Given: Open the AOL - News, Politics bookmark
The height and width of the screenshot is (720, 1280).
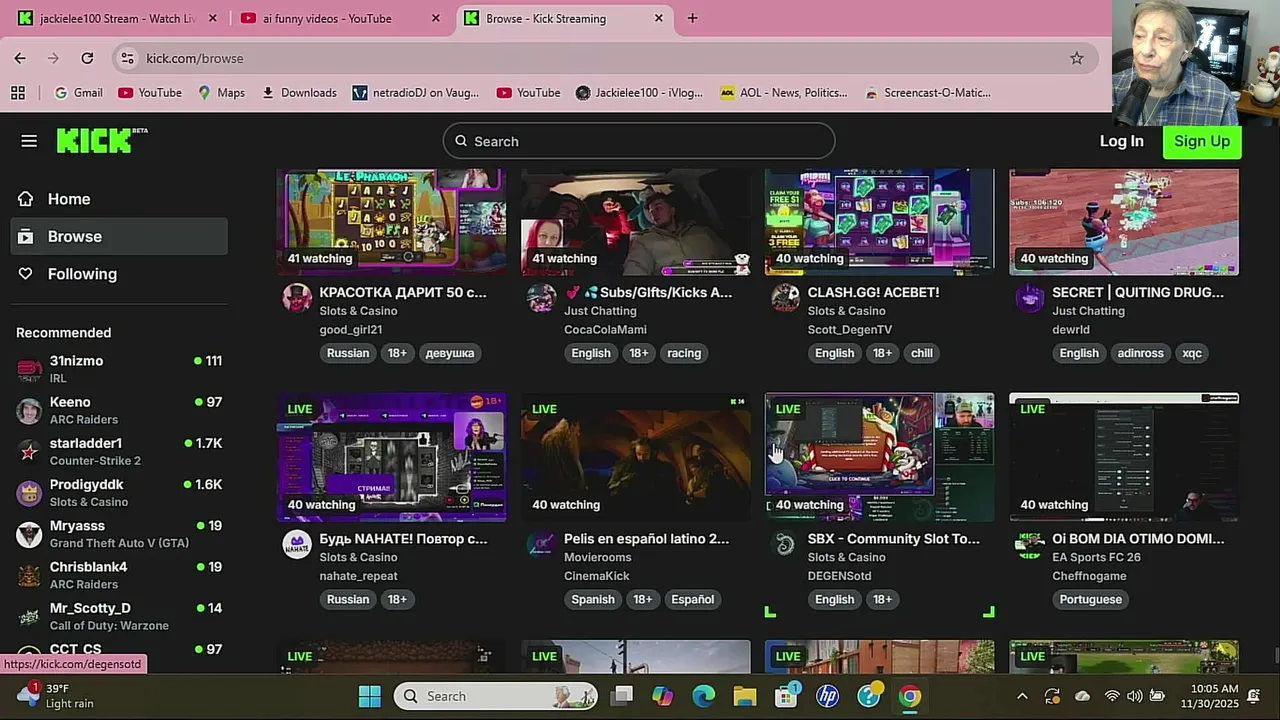Looking at the screenshot, I should pyautogui.click(x=784, y=93).
